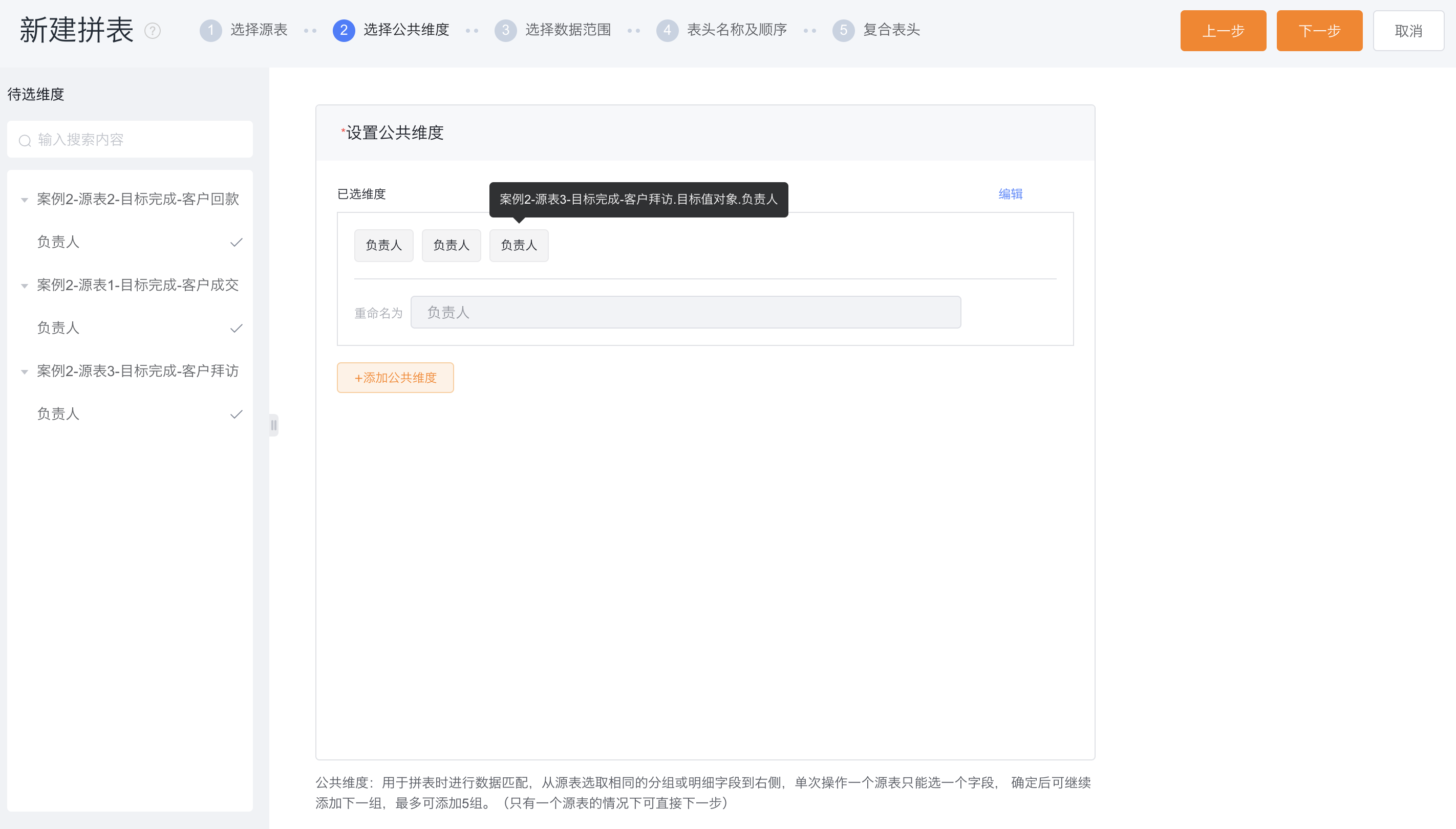The image size is (1456, 829).
Task: Select the first 负责人 chip in 已选维度
Action: click(383, 246)
